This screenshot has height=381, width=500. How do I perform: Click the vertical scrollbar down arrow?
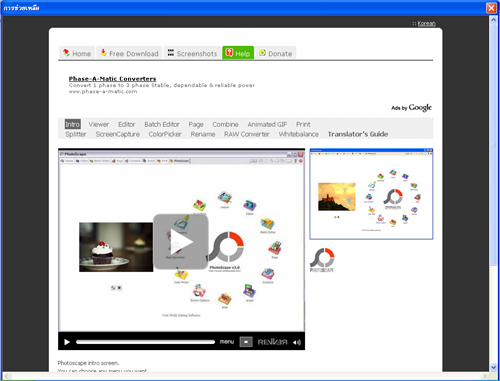click(494, 367)
